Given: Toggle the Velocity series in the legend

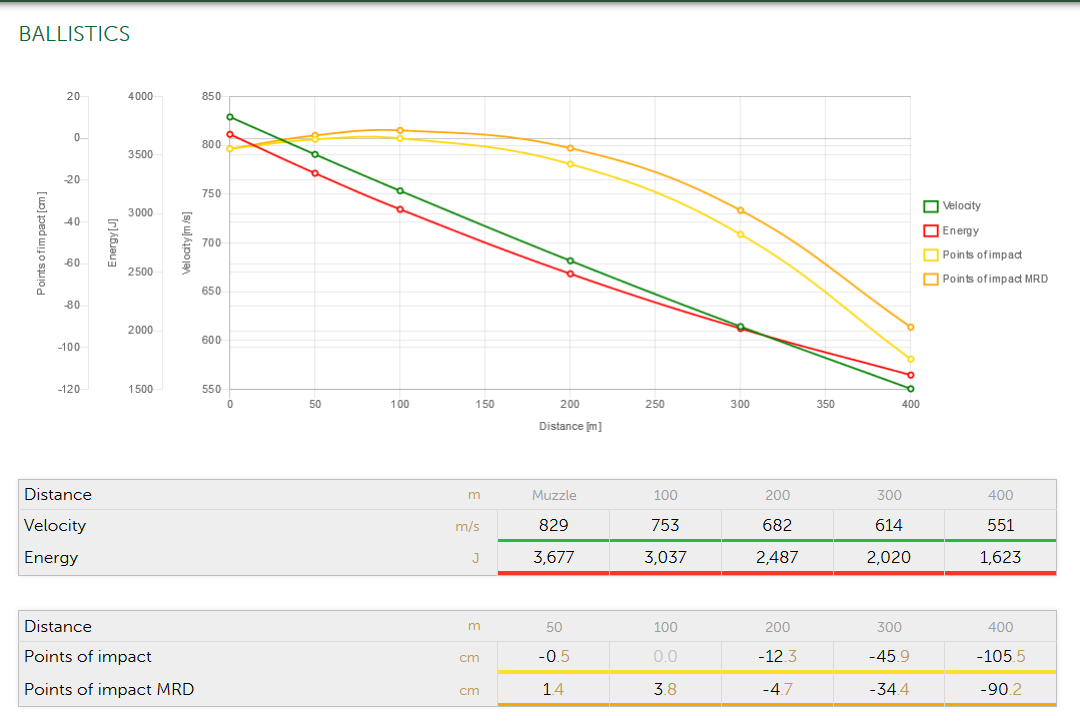Looking at the screenshot, I should (x=961, y=206).
